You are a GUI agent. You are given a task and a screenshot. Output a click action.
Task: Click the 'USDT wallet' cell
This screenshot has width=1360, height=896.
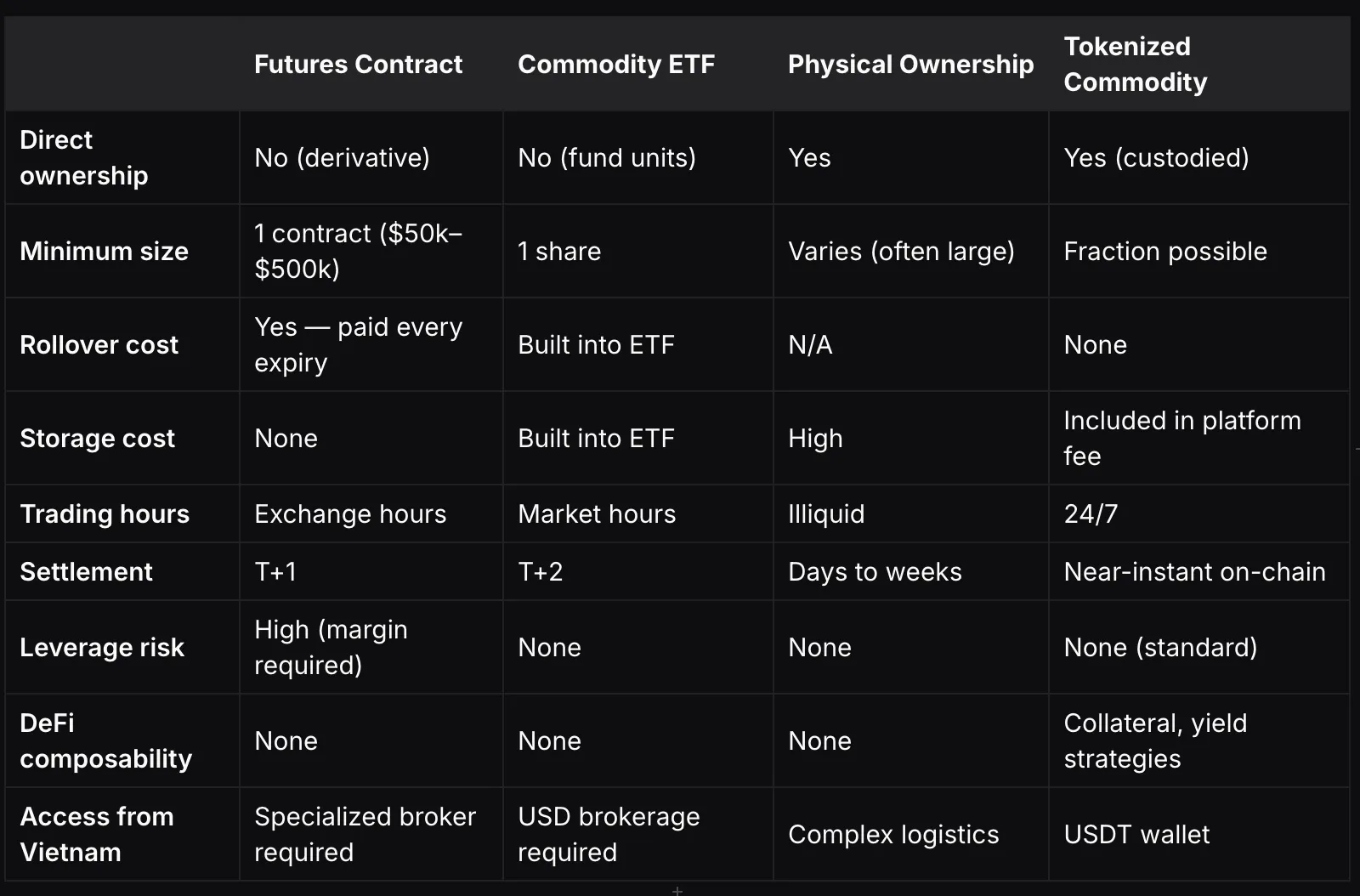pos(1199,834)
